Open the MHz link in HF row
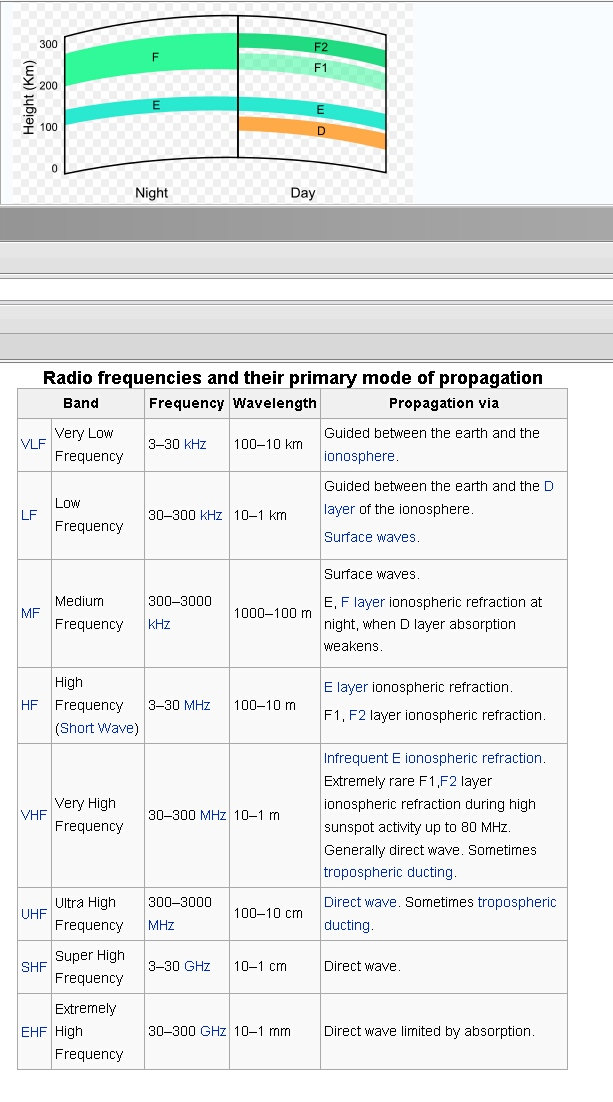This screenshot has height=1102, width=613. click(197, 705)
